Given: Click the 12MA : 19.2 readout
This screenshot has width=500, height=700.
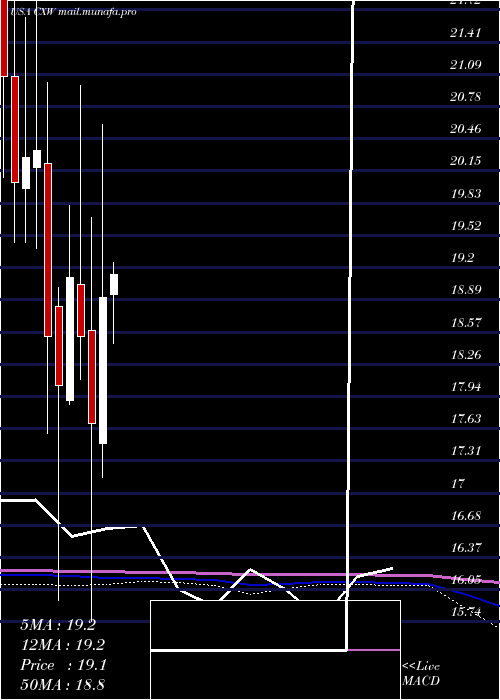Looking at the screenshot, I should pos(62,645).
